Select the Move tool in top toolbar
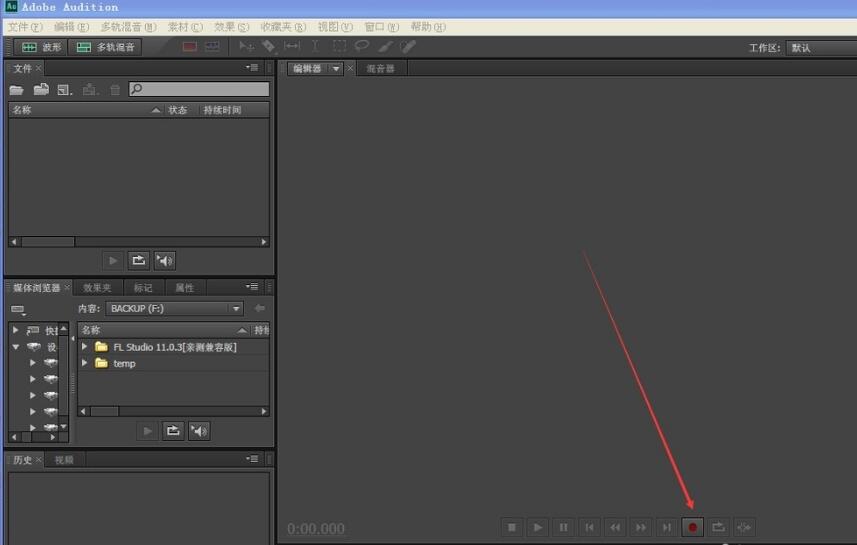857x545 pixels. click(x=246, y=46)
